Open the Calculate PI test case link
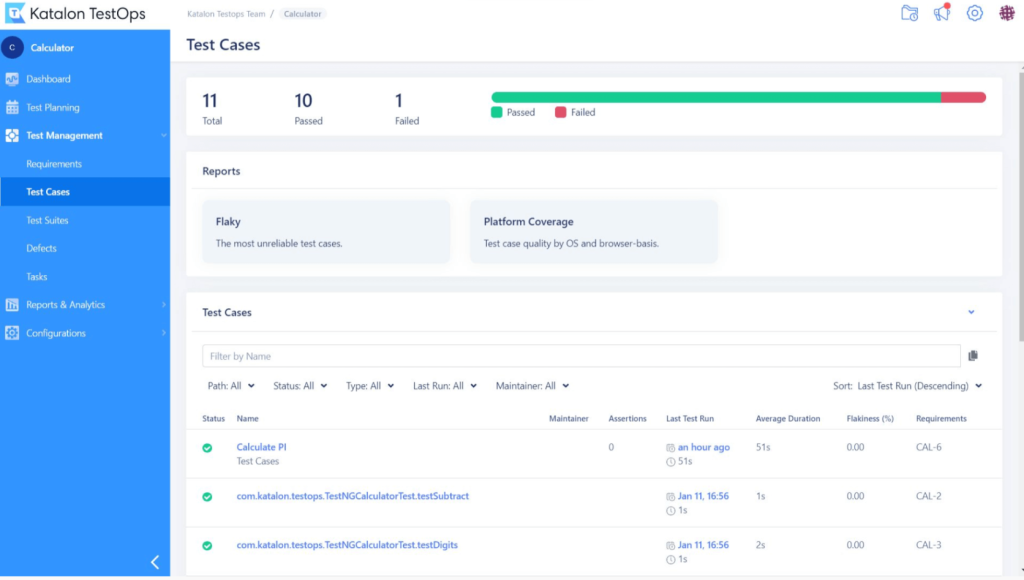The width and height of the screenshot is (1024, 580). 261,447
